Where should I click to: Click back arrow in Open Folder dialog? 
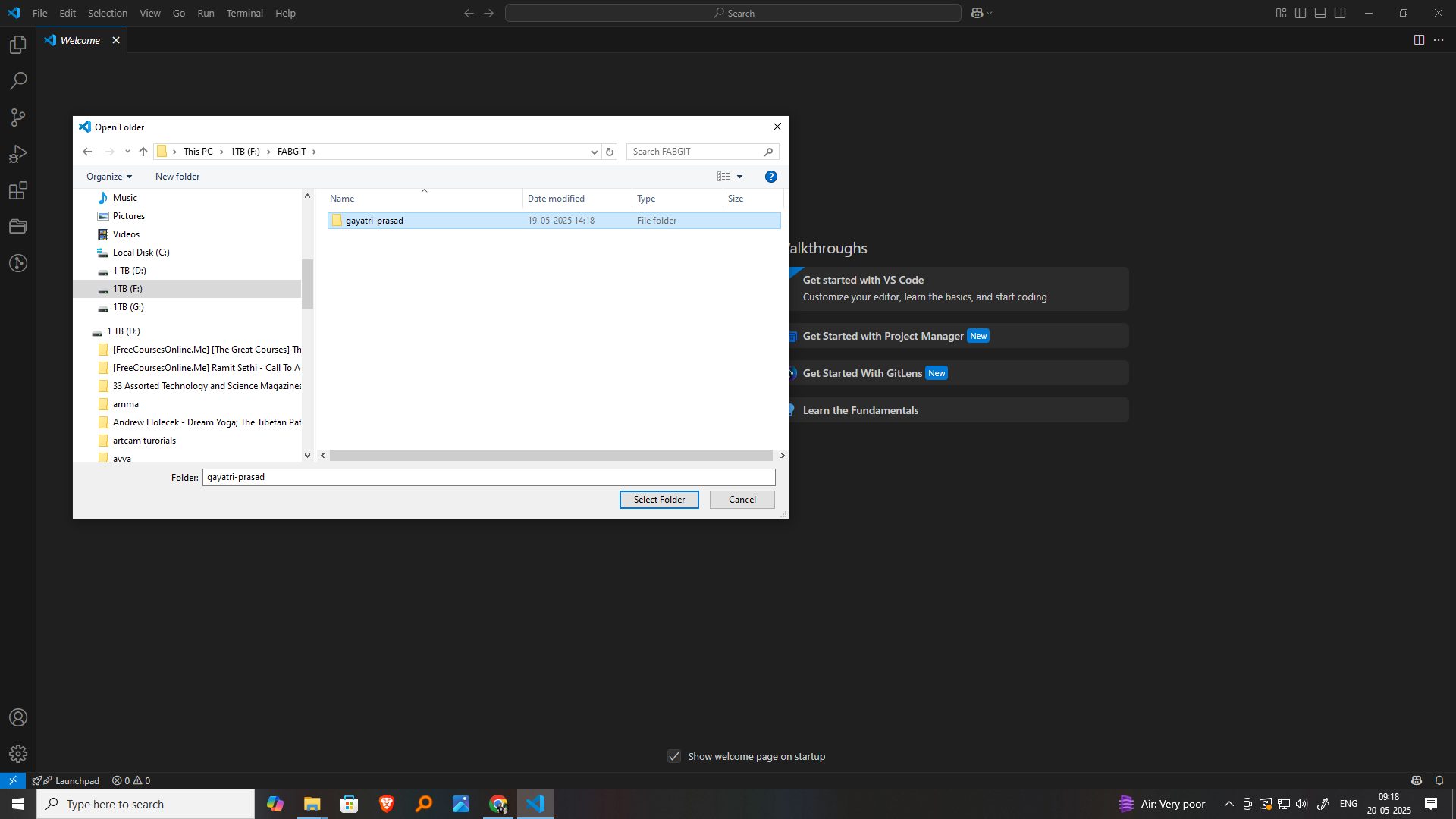tap(87, 152)
